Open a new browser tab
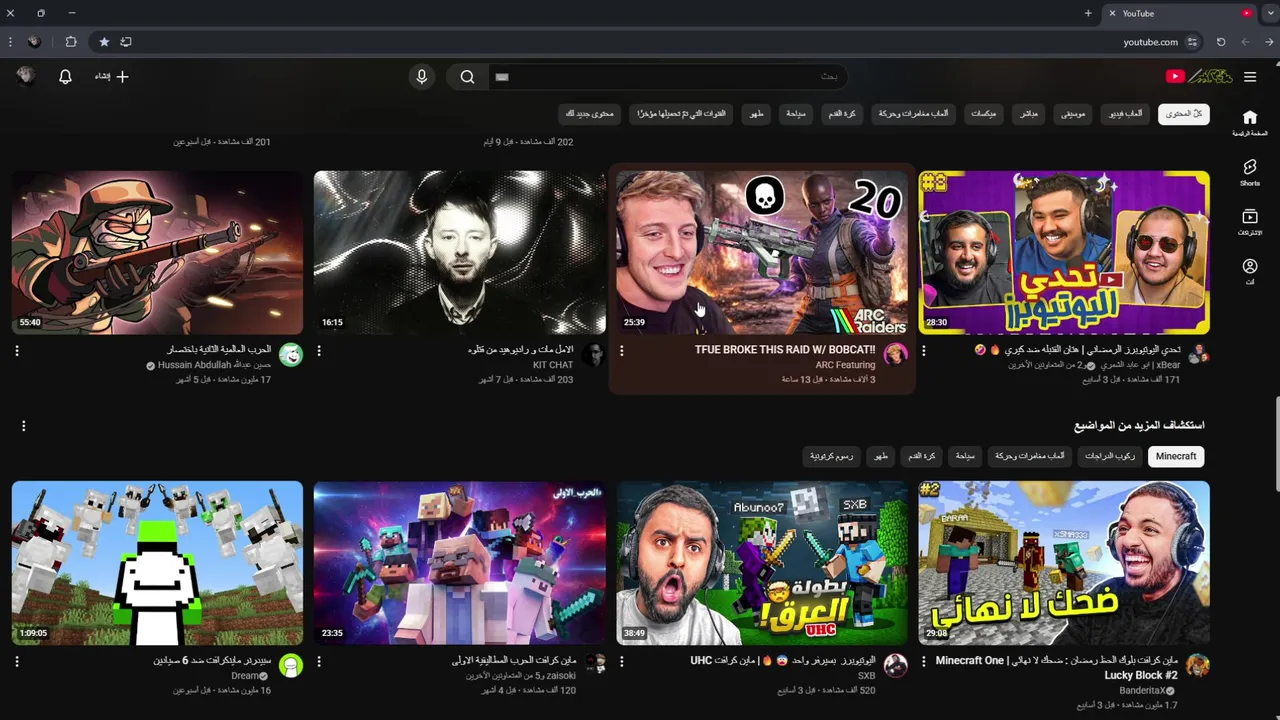1280x720 pixels. click(x=1088, y=13)
